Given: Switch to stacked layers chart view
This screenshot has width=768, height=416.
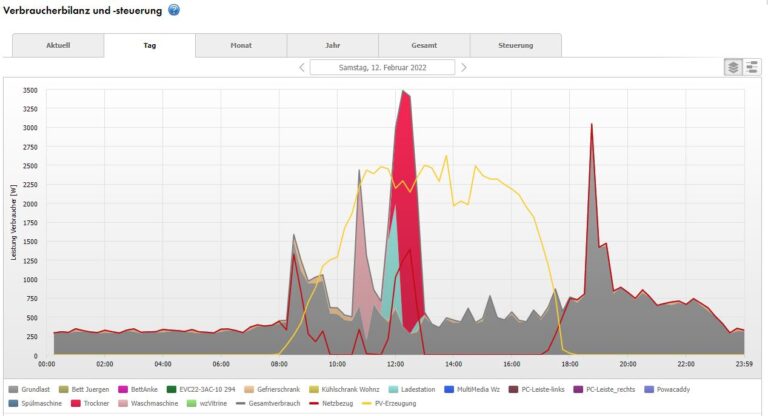Looking at the screenshot, I should pyautogui.click(x=733, y=67).
